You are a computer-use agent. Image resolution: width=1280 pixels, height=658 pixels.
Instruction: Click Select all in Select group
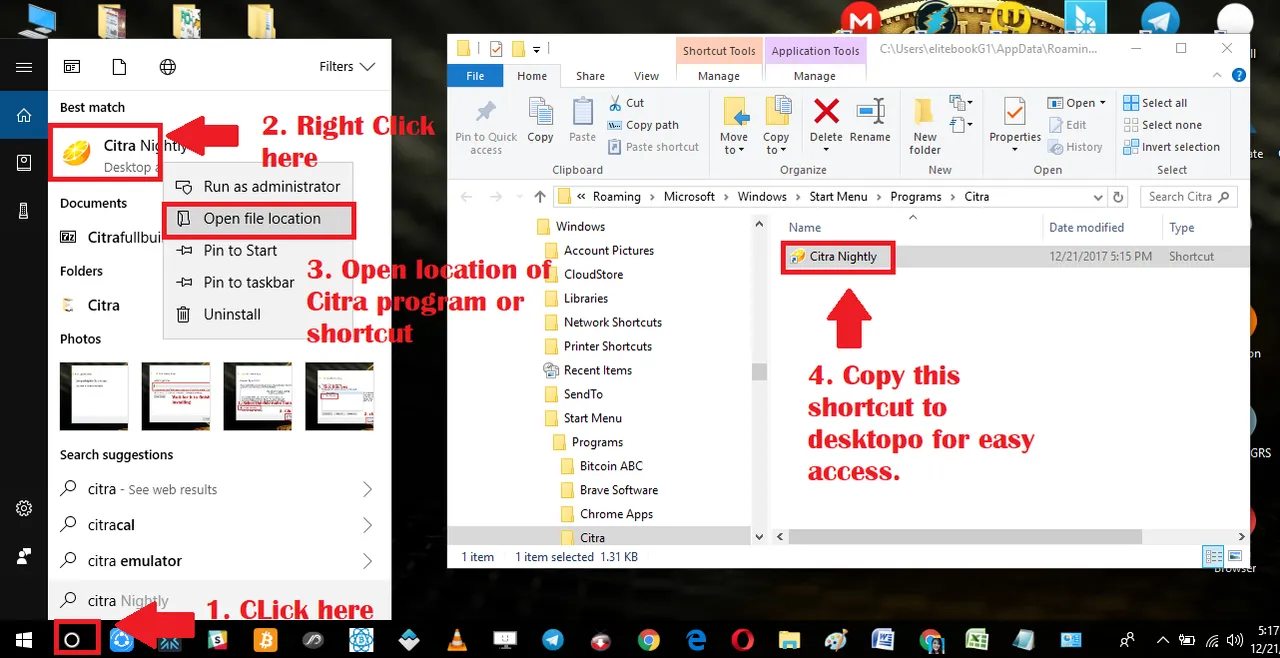(x=1155, y=103)
